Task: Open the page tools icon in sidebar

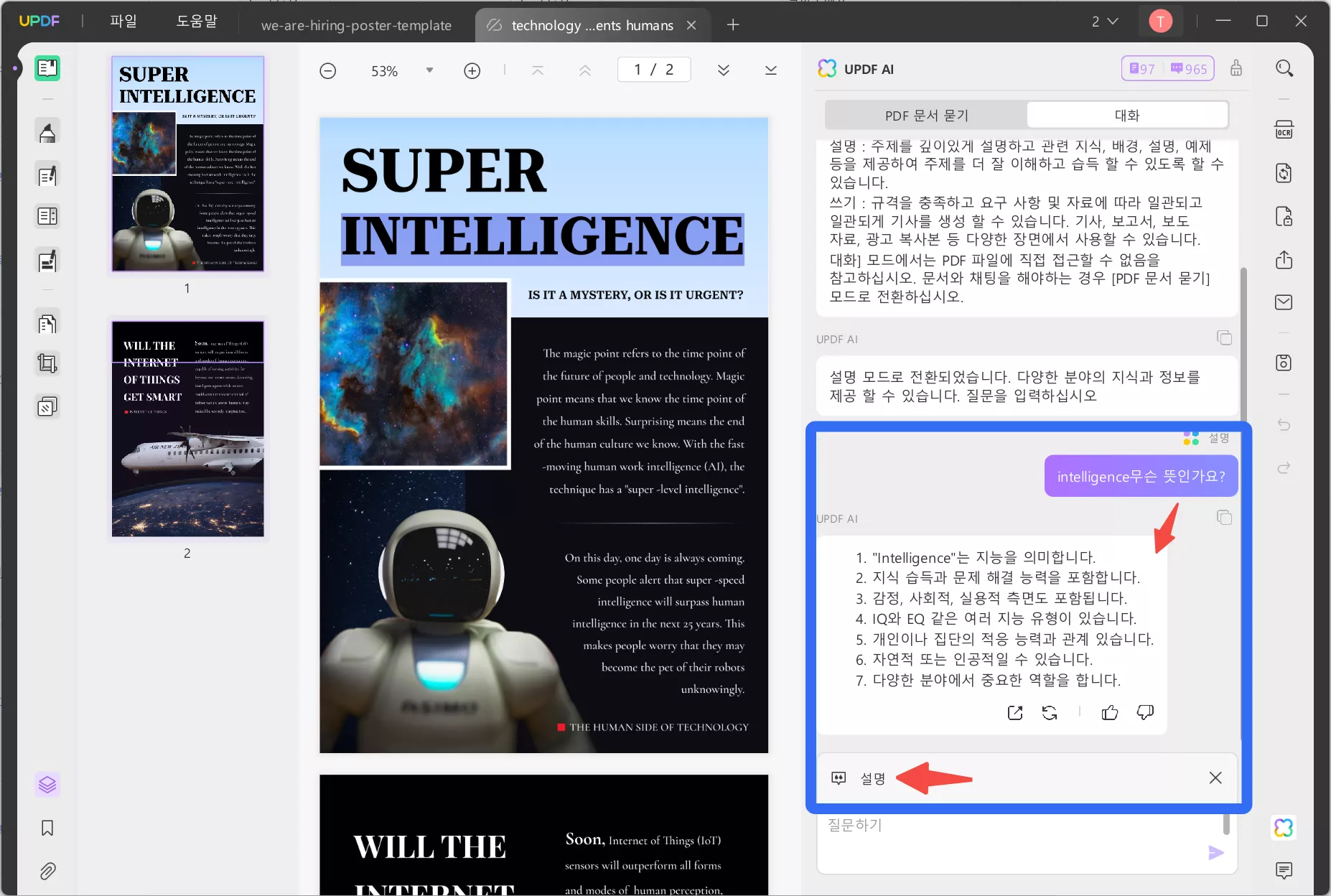Action: [47, 324]
